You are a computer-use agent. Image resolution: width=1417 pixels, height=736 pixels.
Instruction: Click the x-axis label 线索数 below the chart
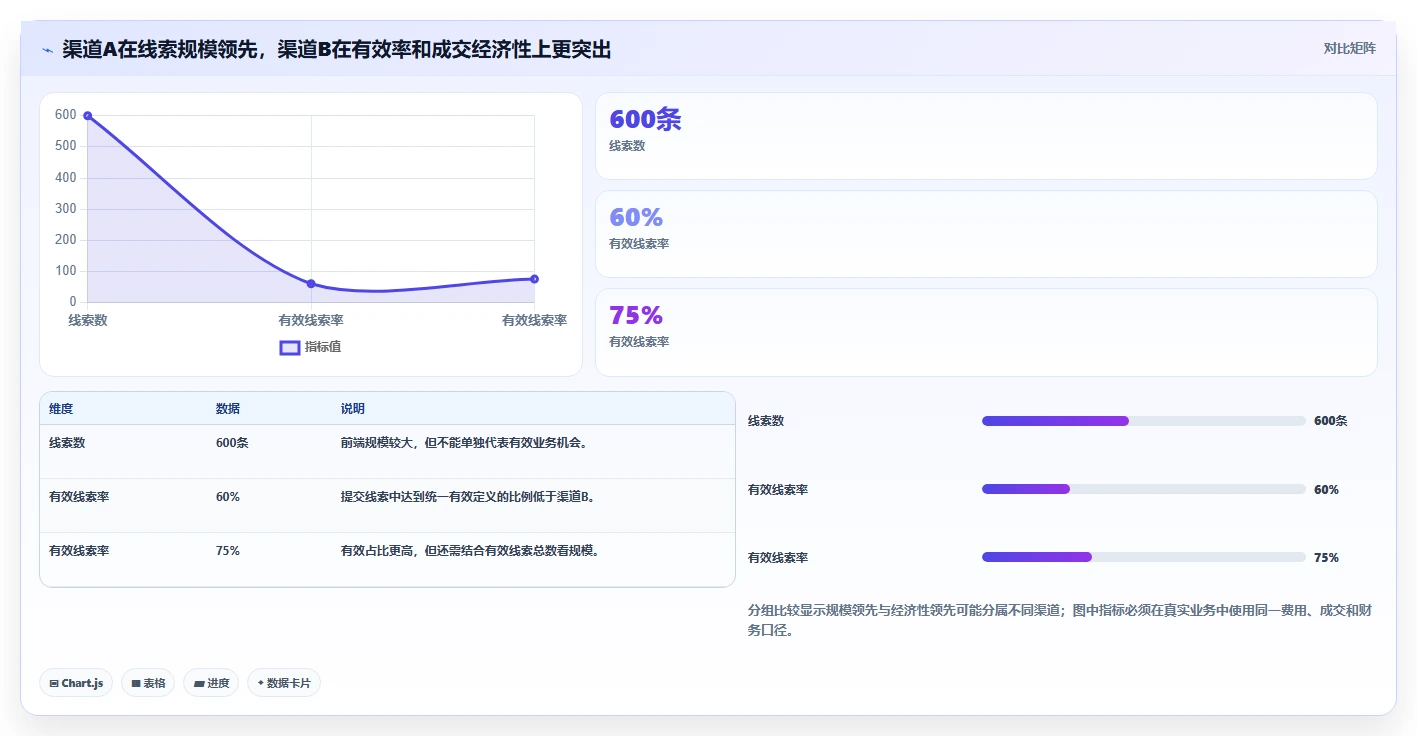click(x=88, y=320)
